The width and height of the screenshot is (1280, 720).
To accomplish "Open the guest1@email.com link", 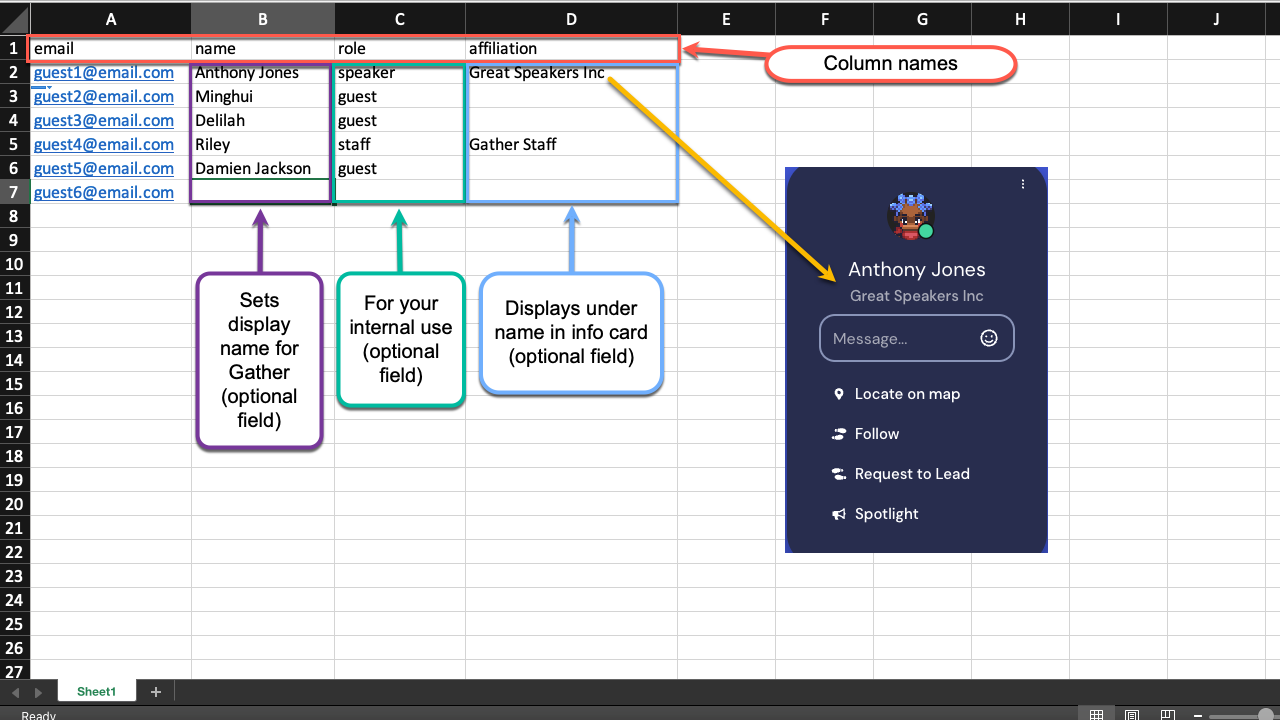I will [103, 72].
